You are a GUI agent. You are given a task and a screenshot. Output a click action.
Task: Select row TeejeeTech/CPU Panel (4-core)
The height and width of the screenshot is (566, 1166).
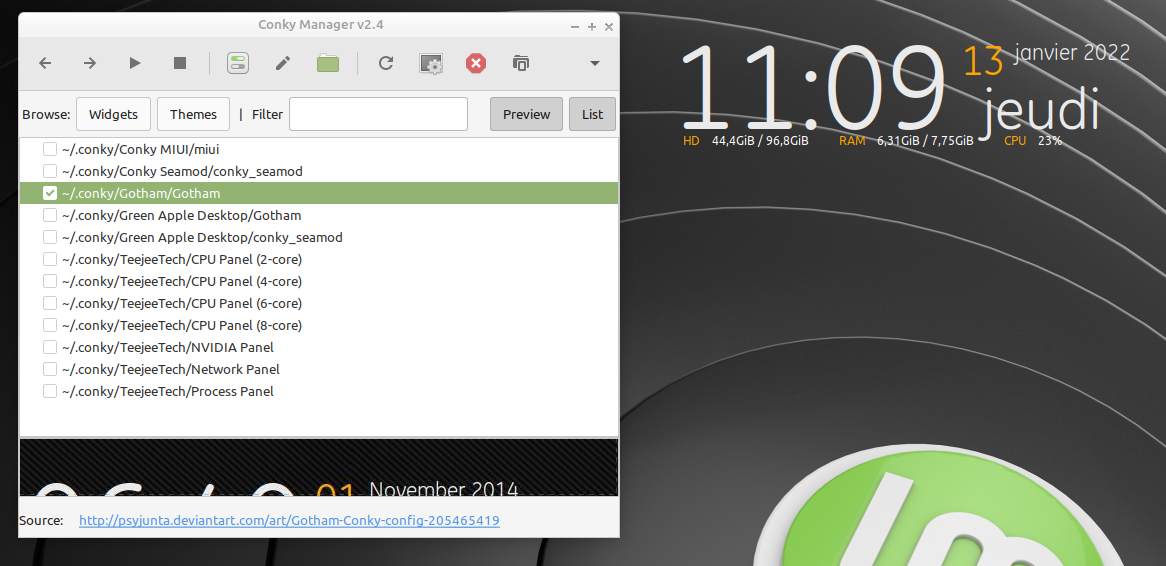(319, 281)
